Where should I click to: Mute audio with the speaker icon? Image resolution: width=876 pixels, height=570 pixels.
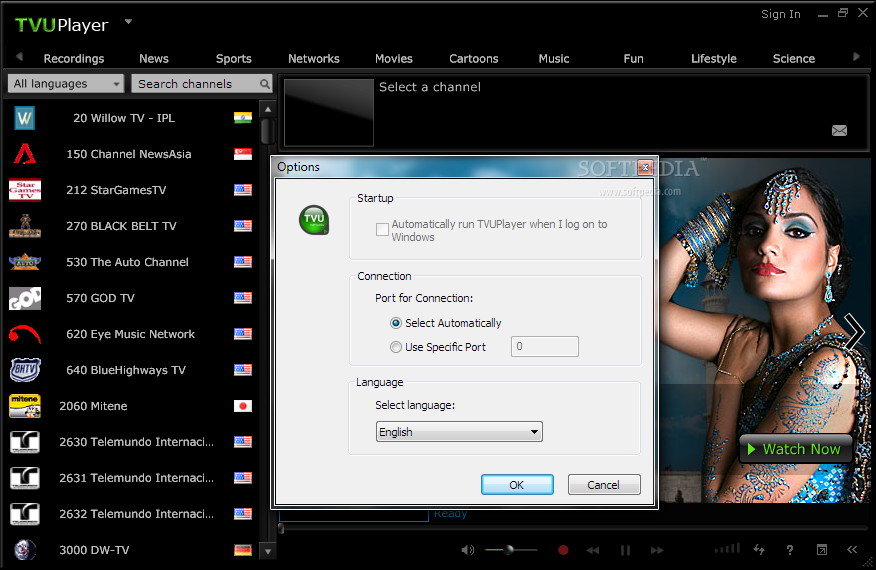point(467,550)
